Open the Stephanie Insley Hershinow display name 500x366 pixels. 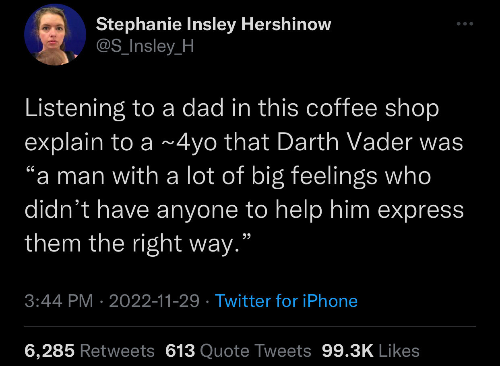tap(213, 24)
